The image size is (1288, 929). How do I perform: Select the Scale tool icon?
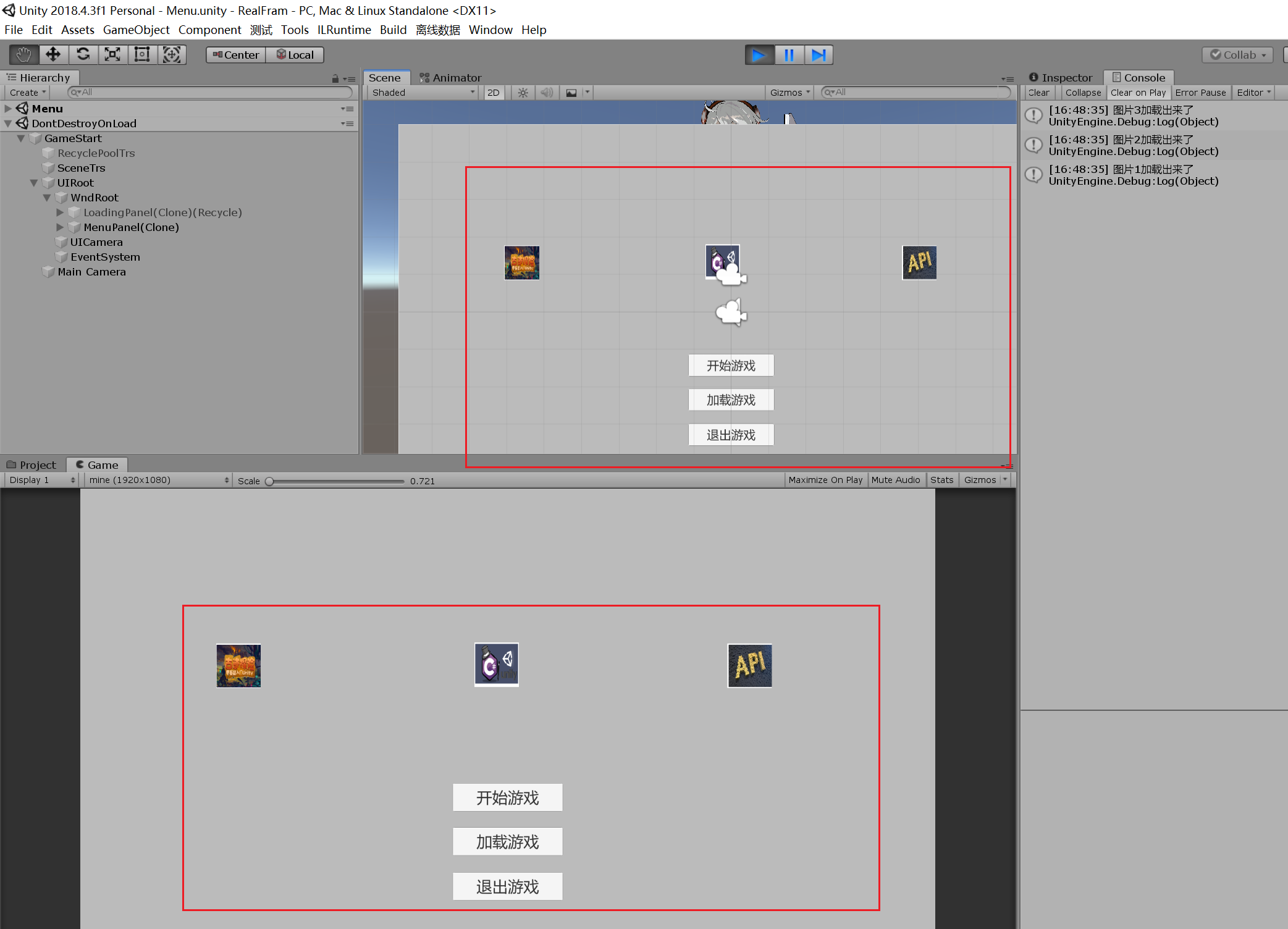(x=112, y=55)
